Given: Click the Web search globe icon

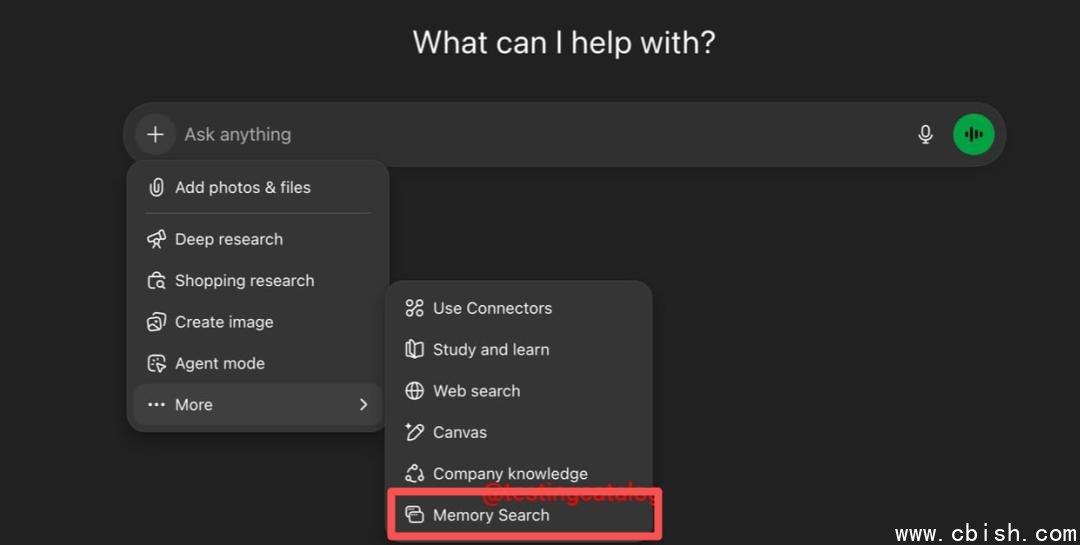Looking at the screenshot, I should pos(414,391).
